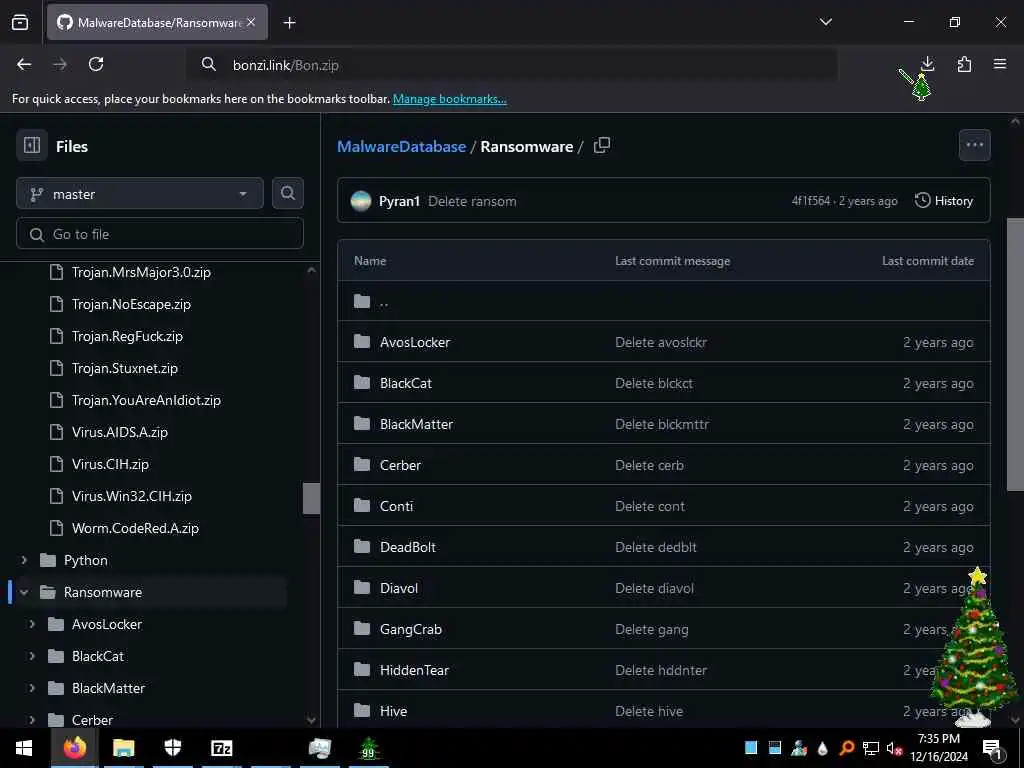Open the BlackCat folder in table
Image resolution: width=1024 pixels, height=768 pixels.
point(406,383)
